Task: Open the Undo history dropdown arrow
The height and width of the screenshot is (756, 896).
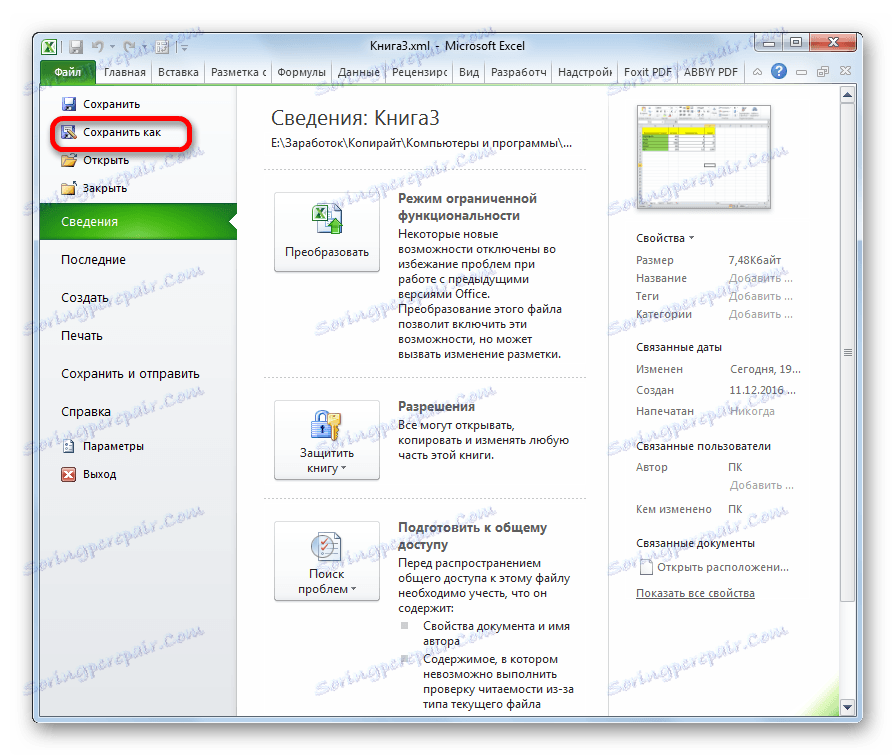Action: tap(113, 47)
